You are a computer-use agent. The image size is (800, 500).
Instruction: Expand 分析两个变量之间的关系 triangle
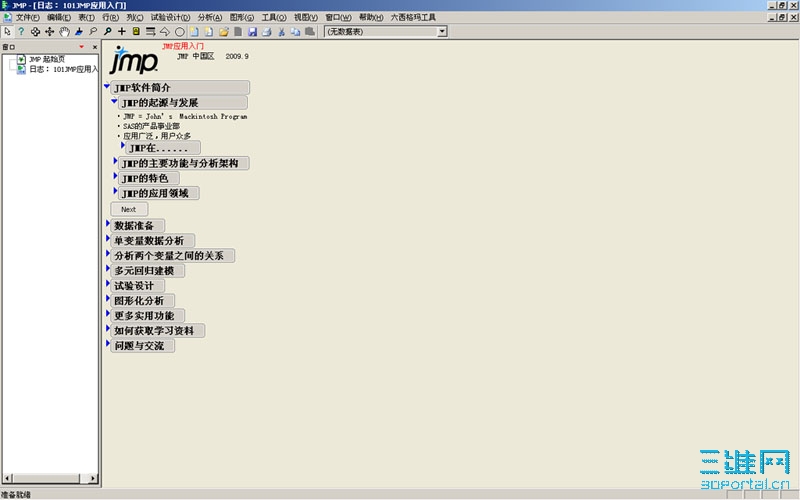click(108, 253)
